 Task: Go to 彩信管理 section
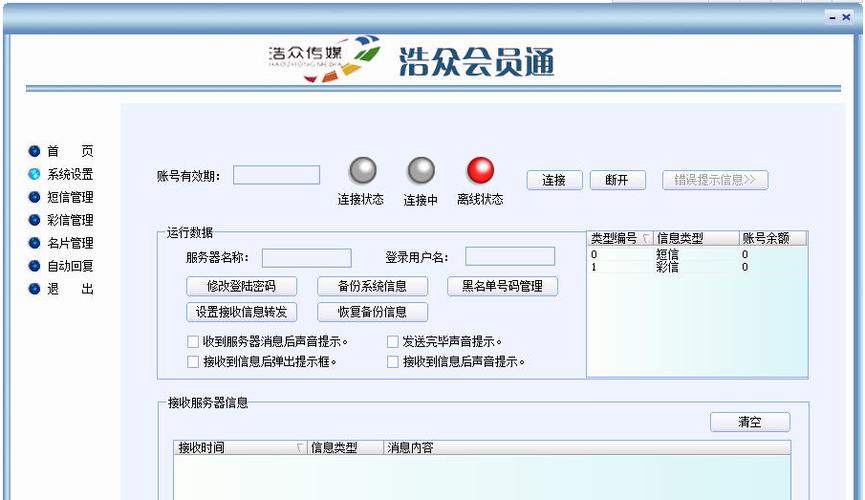[x=70, y=220]
